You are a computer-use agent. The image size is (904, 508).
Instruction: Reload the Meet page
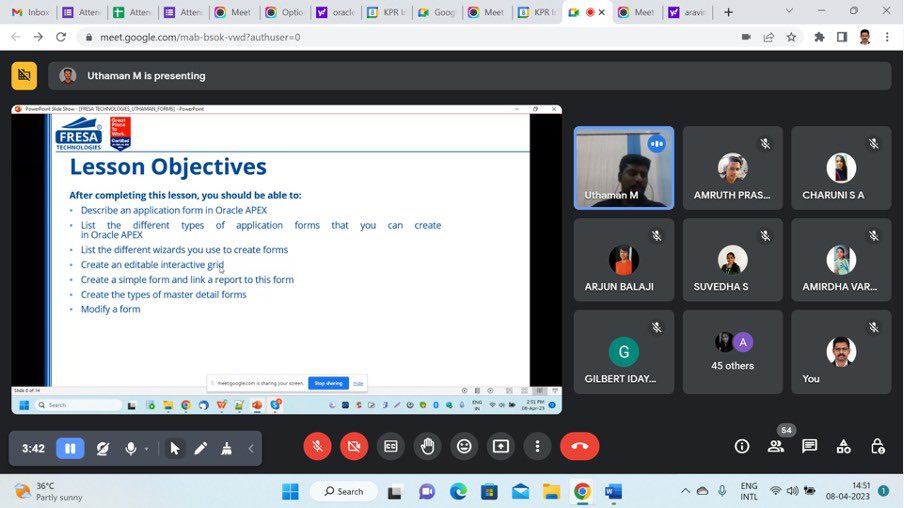pos(61,37)
